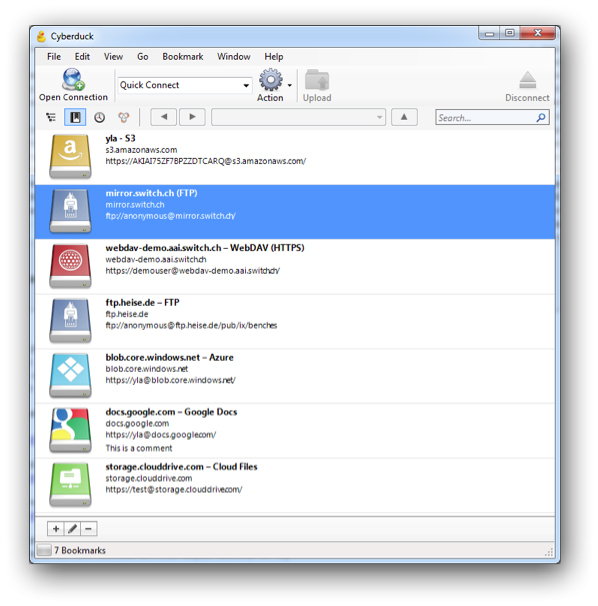This screenshot has height=606, width=598.
Task: Select 'storage.clouddrive.com – Cloud Files' title
Action: point(181,467)
